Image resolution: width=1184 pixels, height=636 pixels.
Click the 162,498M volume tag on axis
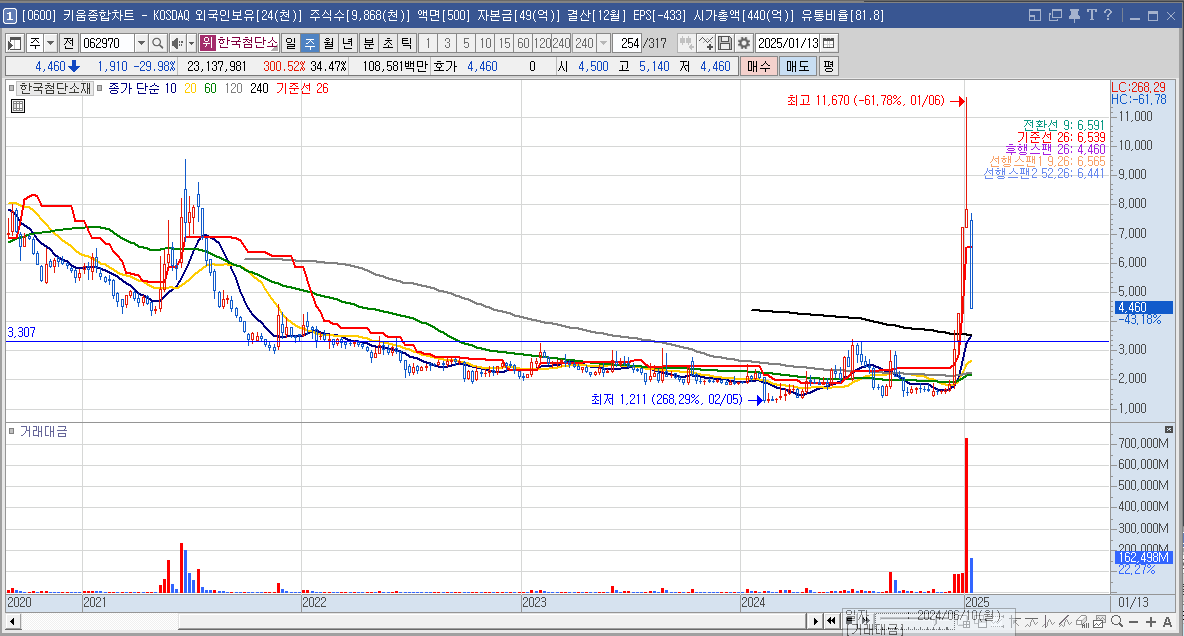[x=1143, y=557]
